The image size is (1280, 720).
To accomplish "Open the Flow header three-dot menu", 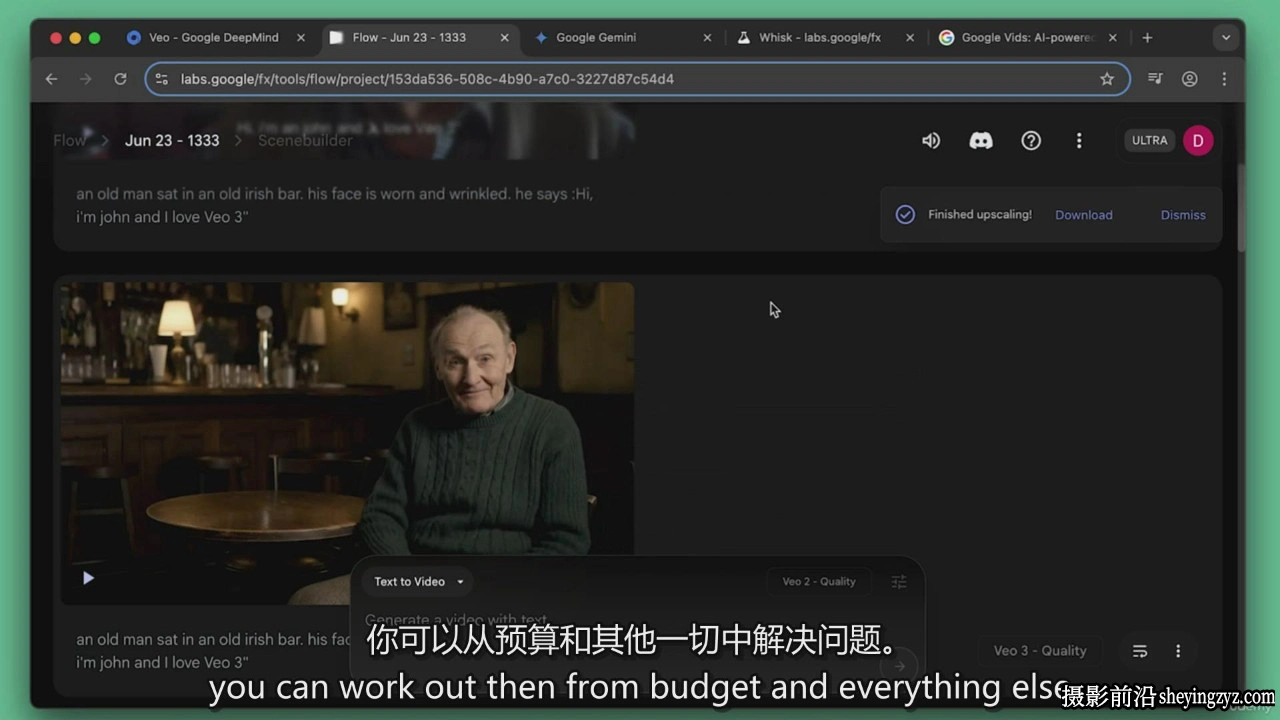I will [1079, 141].
